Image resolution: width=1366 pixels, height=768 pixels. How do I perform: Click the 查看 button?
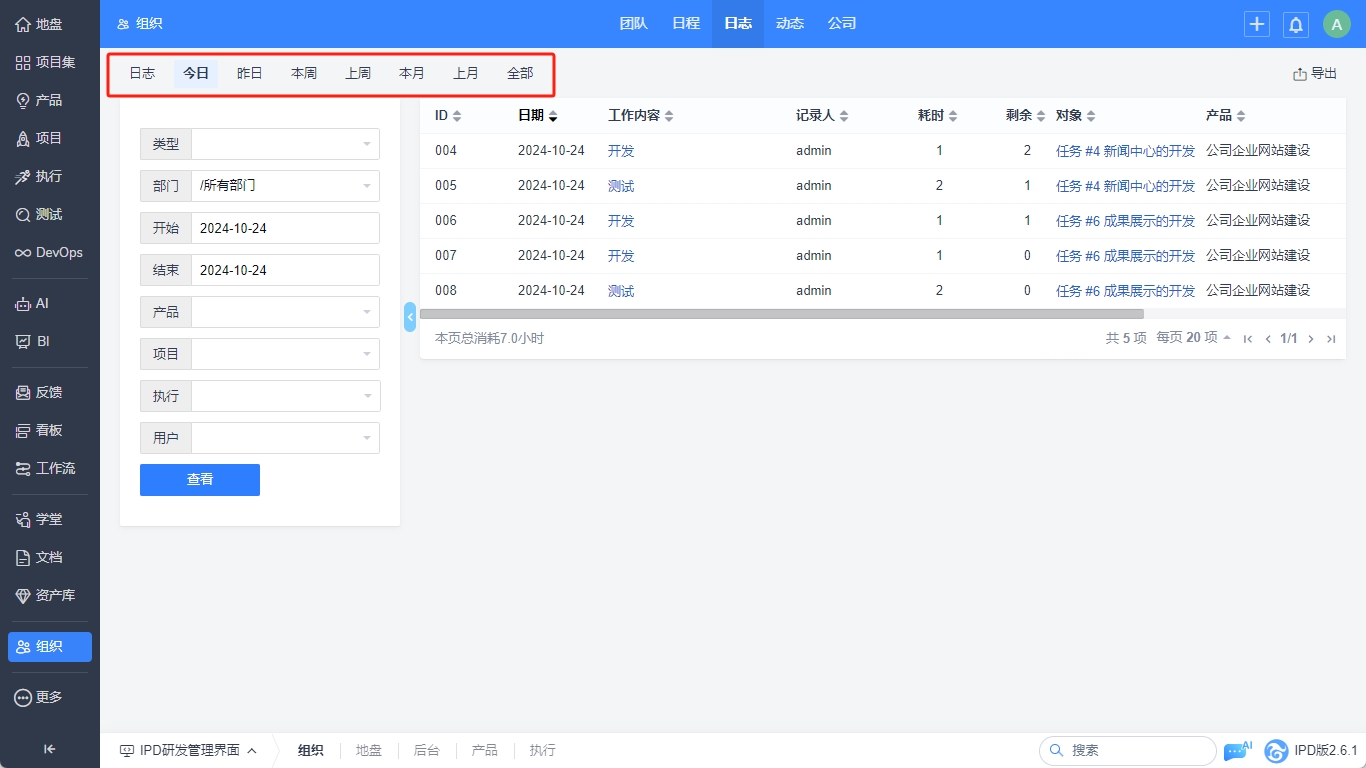(200, 480)
